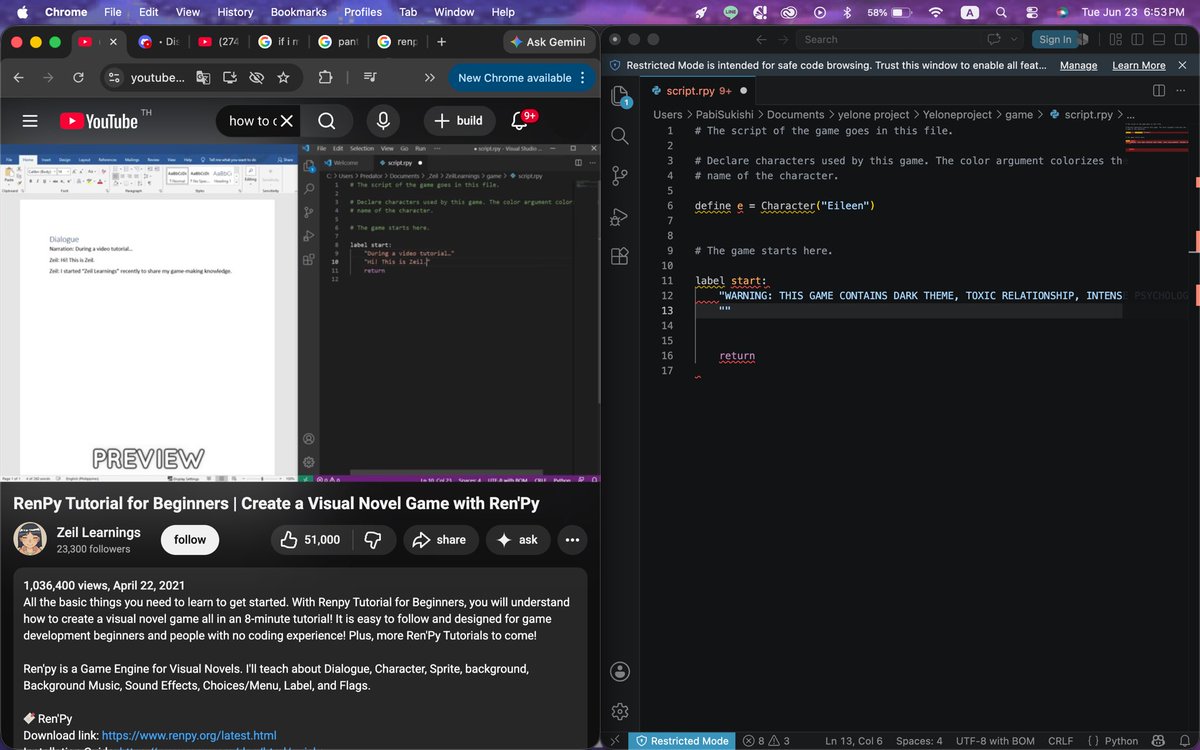Image resolution: width=1200 pixels, height=750 pixels.
Task: Open YouTube notifications bell
Action: (x=519, y=121)
